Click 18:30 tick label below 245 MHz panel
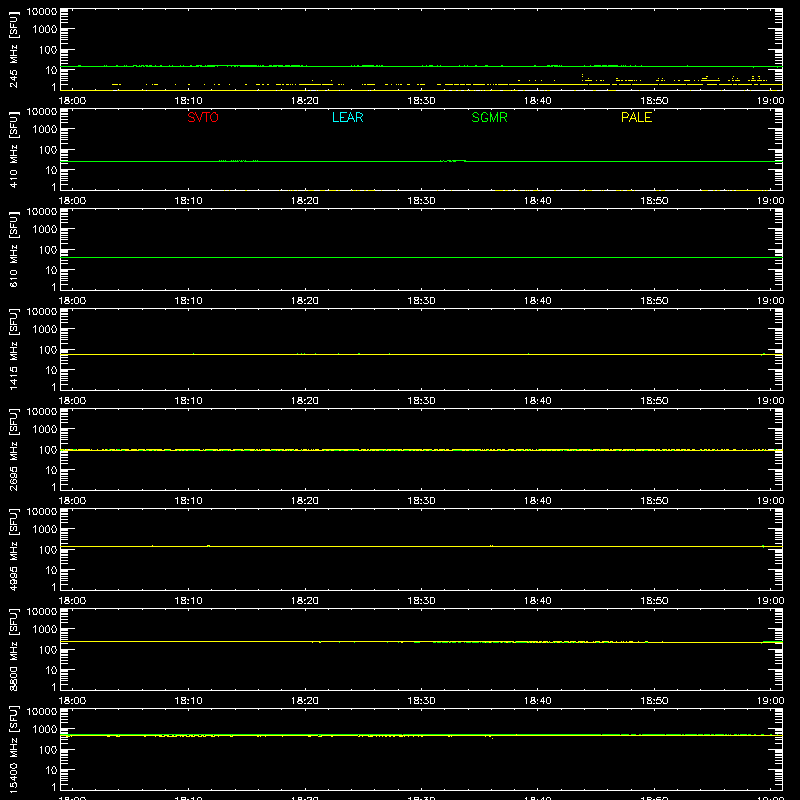 (x=421, y=101)
